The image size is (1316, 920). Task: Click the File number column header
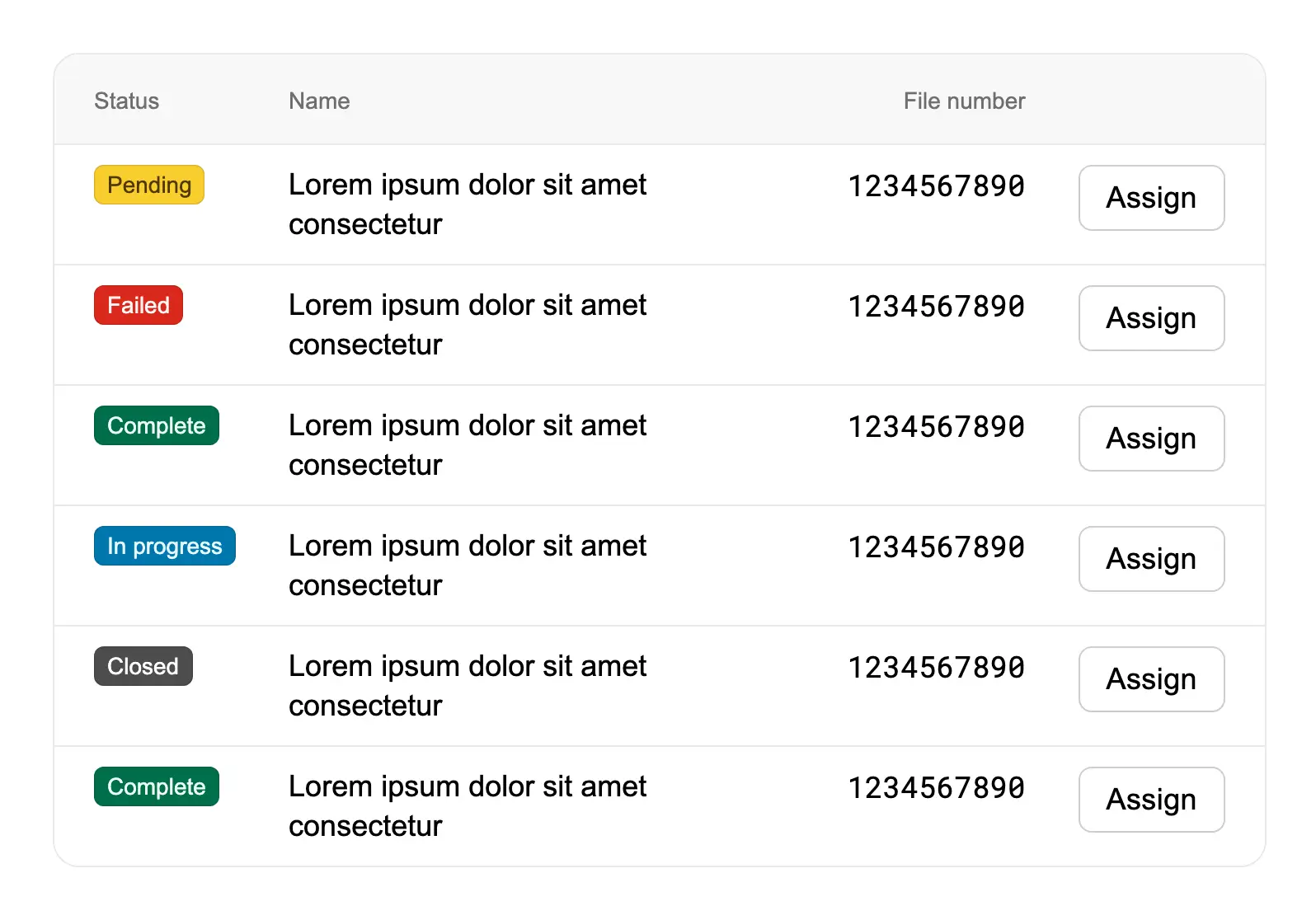tap(963, 101)
